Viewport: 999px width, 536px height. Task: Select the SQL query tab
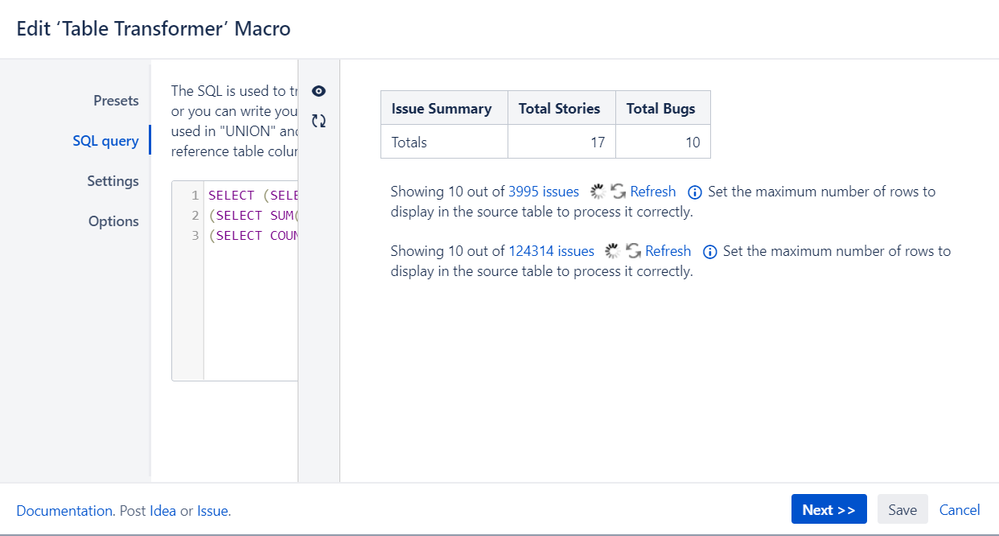pos(105,141)
